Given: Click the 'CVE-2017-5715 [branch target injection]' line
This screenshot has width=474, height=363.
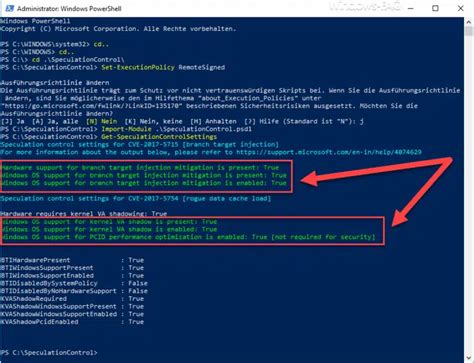Looking at the screenshot, I should (139, 144).
